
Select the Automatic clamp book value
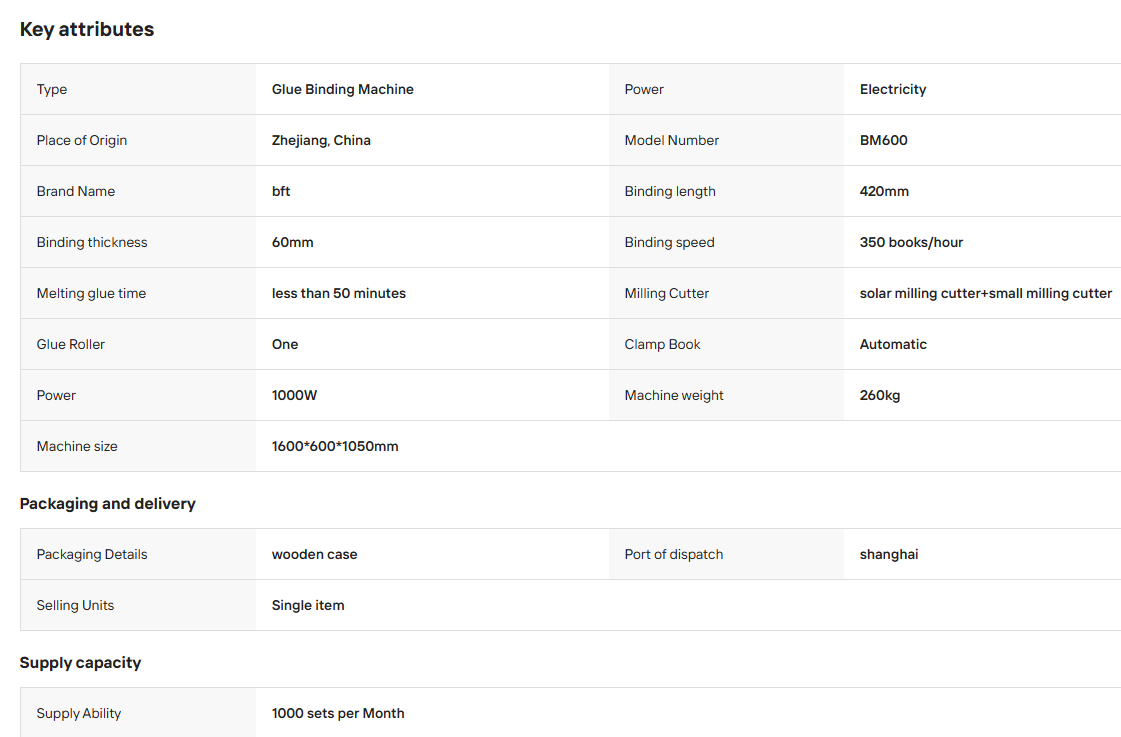(x=893, y=345)
